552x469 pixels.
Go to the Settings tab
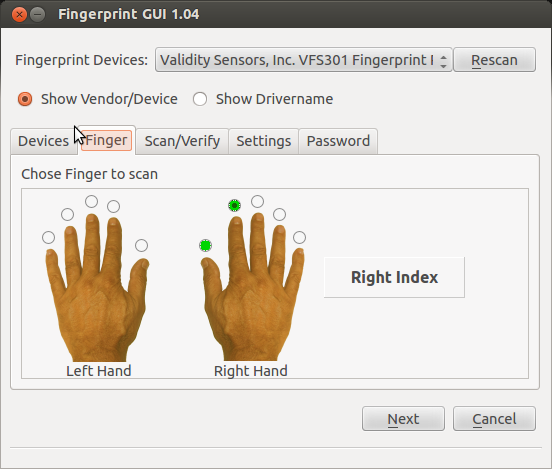pos(264,141)
